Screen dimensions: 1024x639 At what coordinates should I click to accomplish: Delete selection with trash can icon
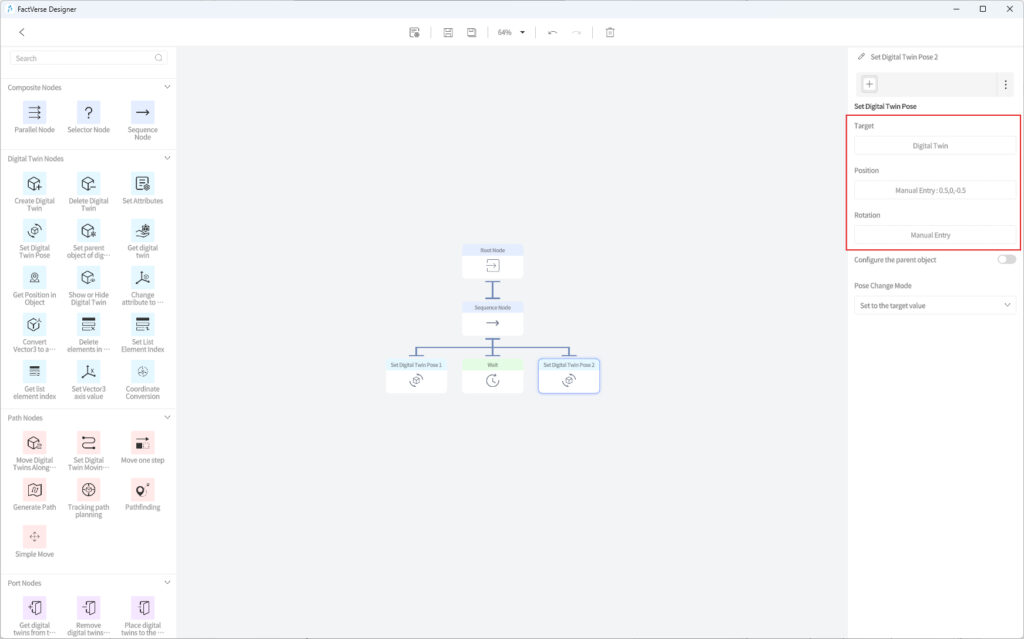point(610,33)
